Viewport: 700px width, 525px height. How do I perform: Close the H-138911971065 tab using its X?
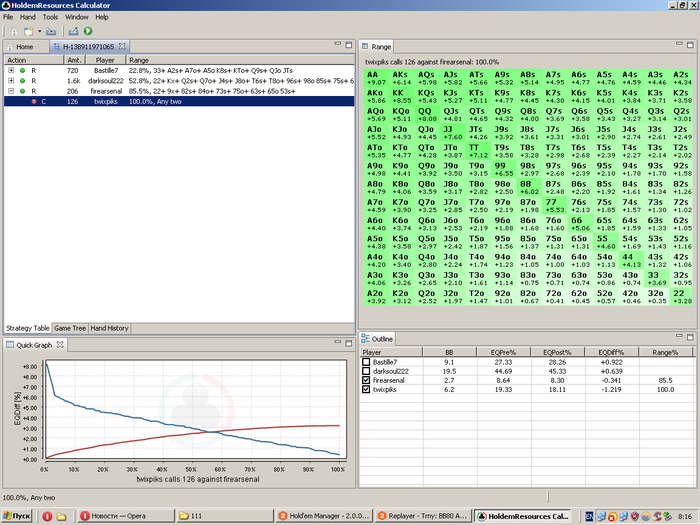122,47
